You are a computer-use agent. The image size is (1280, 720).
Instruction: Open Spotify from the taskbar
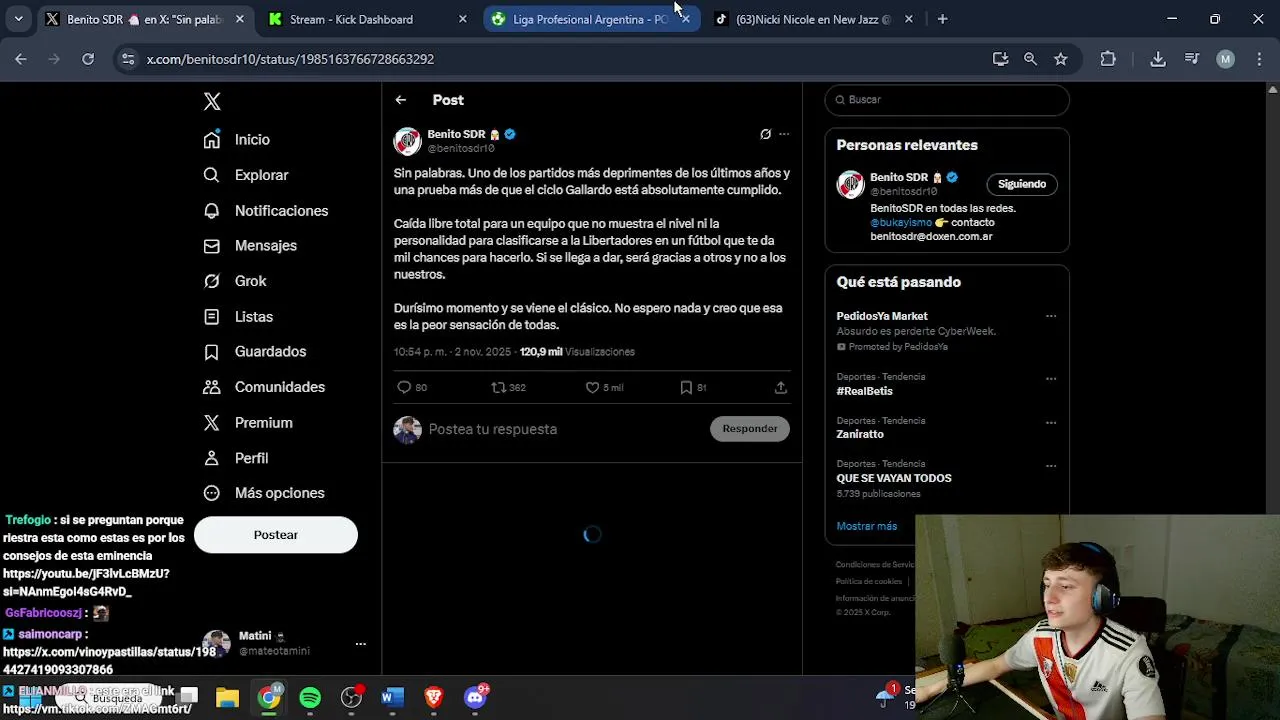coord(310,697)
